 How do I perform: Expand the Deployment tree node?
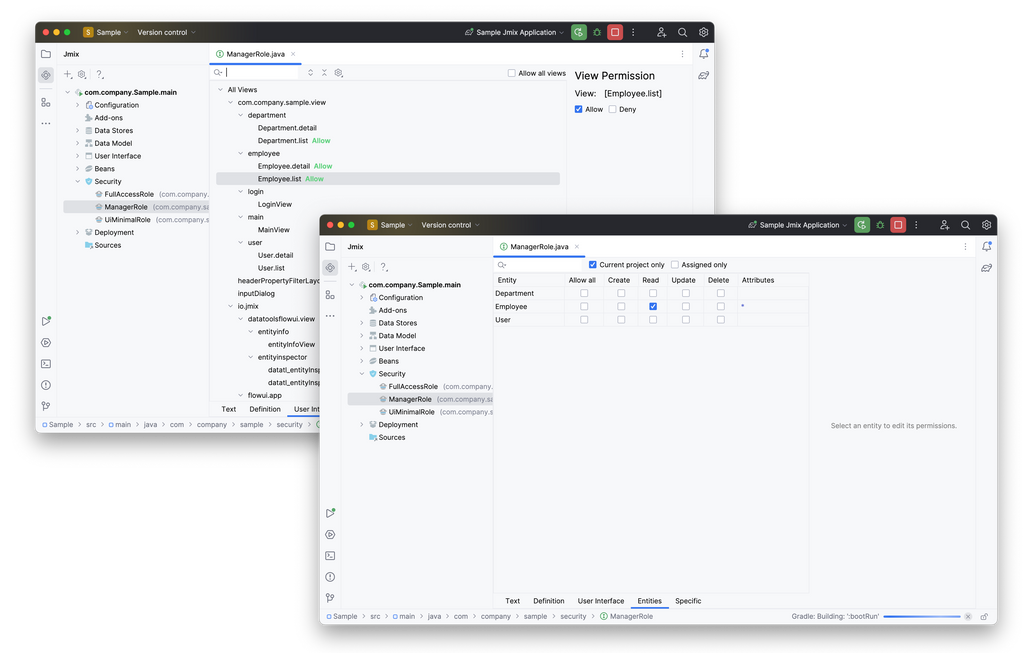(362, 424)
